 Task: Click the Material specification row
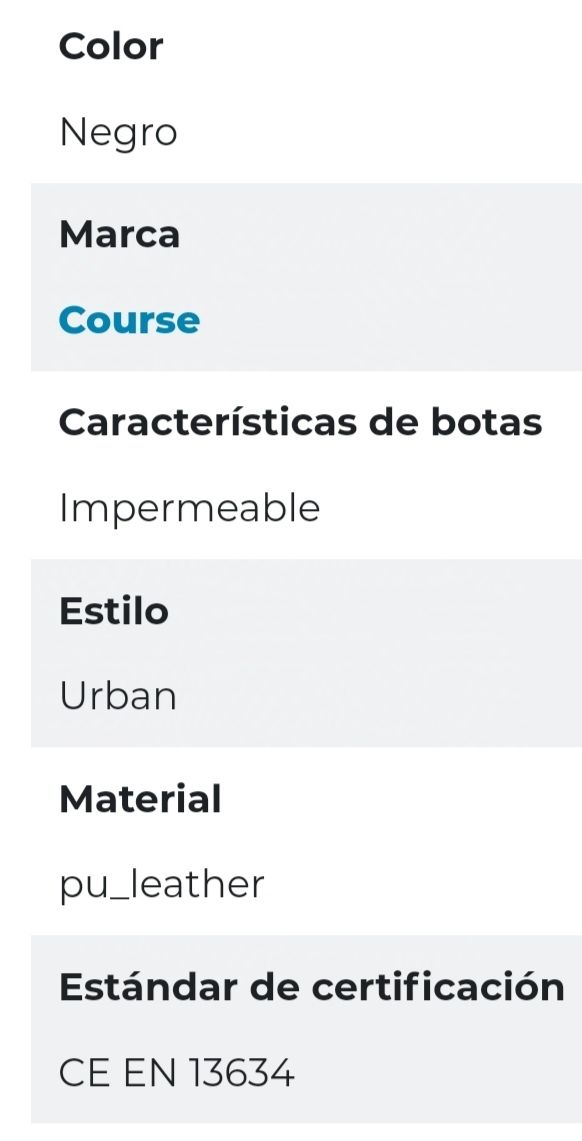pyautogui.click(x=291, y=841)
